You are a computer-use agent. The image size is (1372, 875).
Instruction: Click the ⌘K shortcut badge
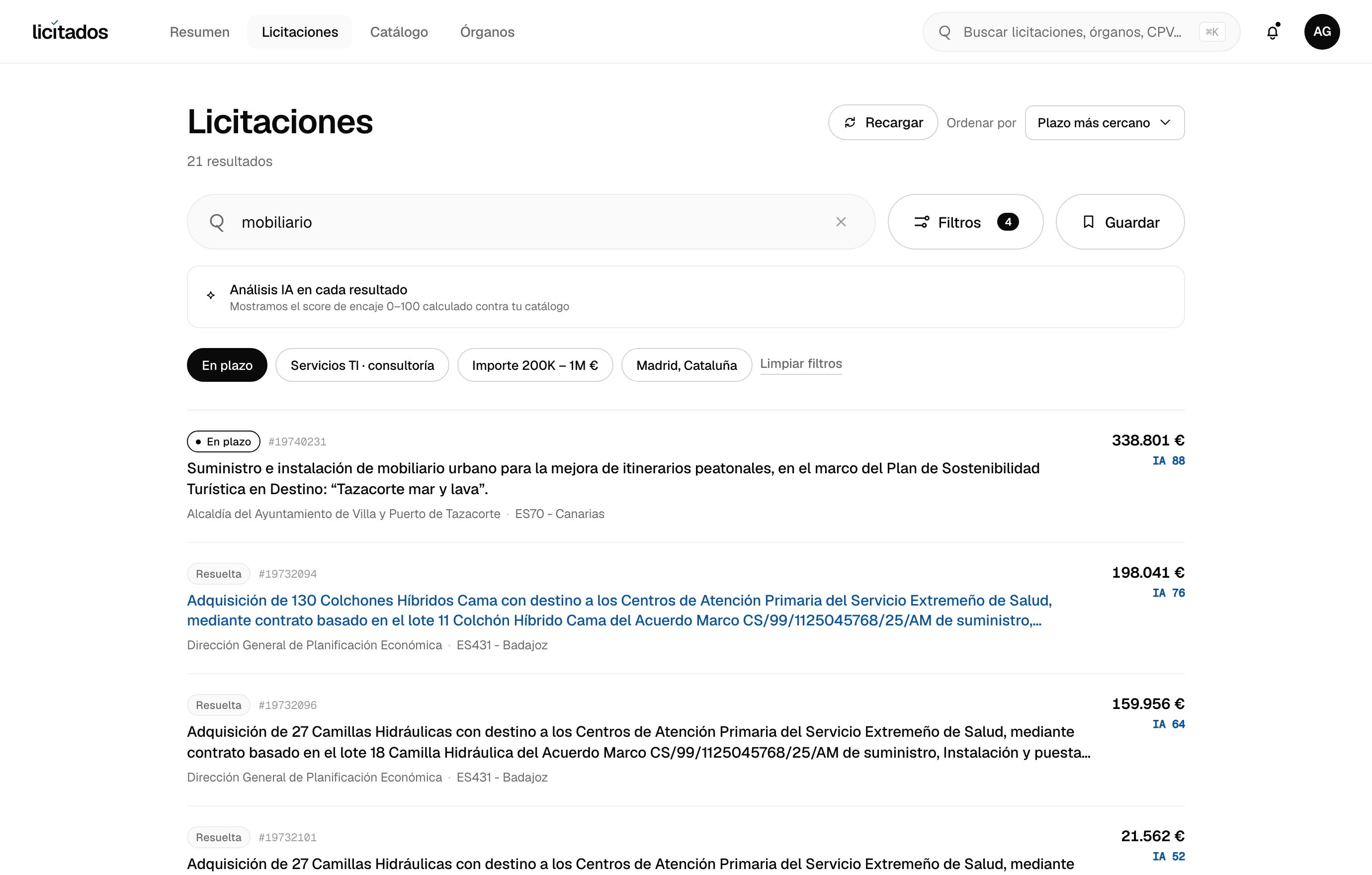pyautogui.click(x=1212, y=32)
